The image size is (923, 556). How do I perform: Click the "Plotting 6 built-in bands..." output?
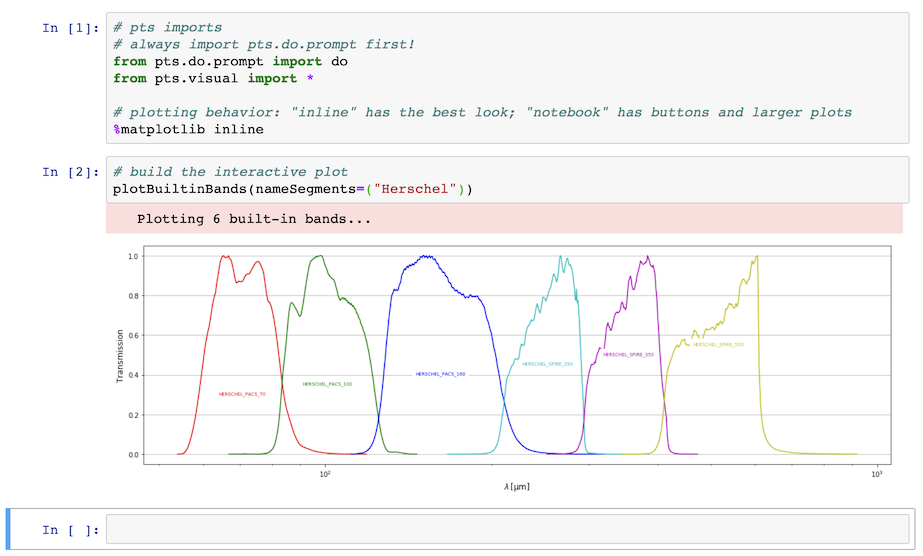coord(254,219)
